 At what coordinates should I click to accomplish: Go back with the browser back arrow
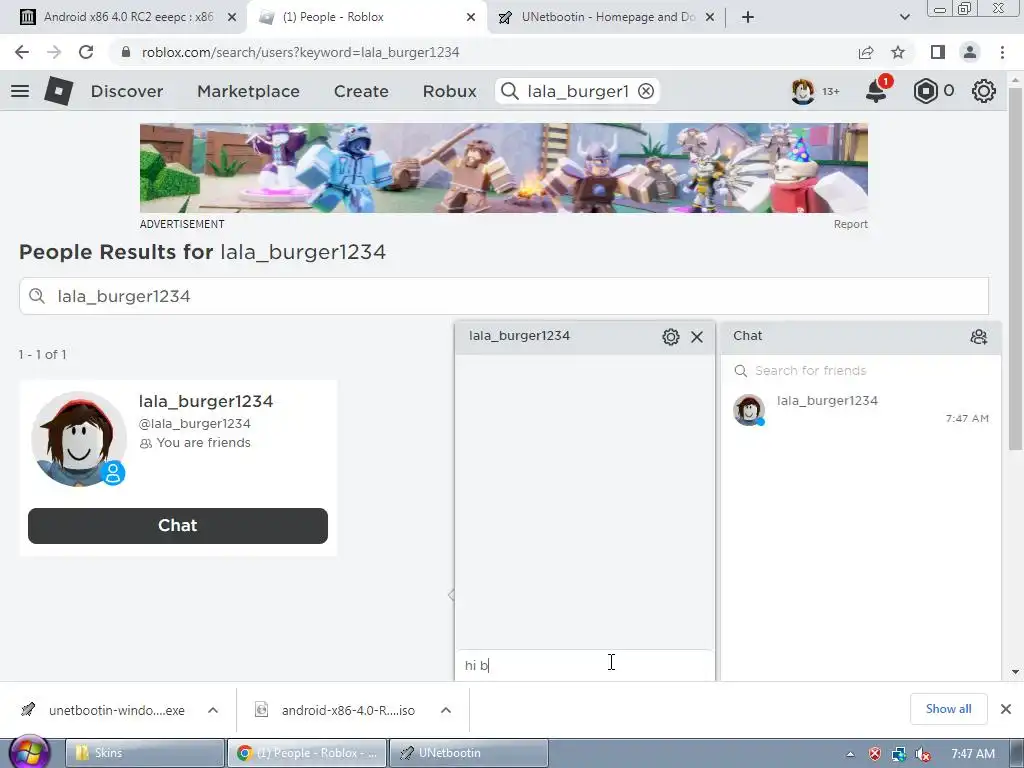click(x=22, y=52)
